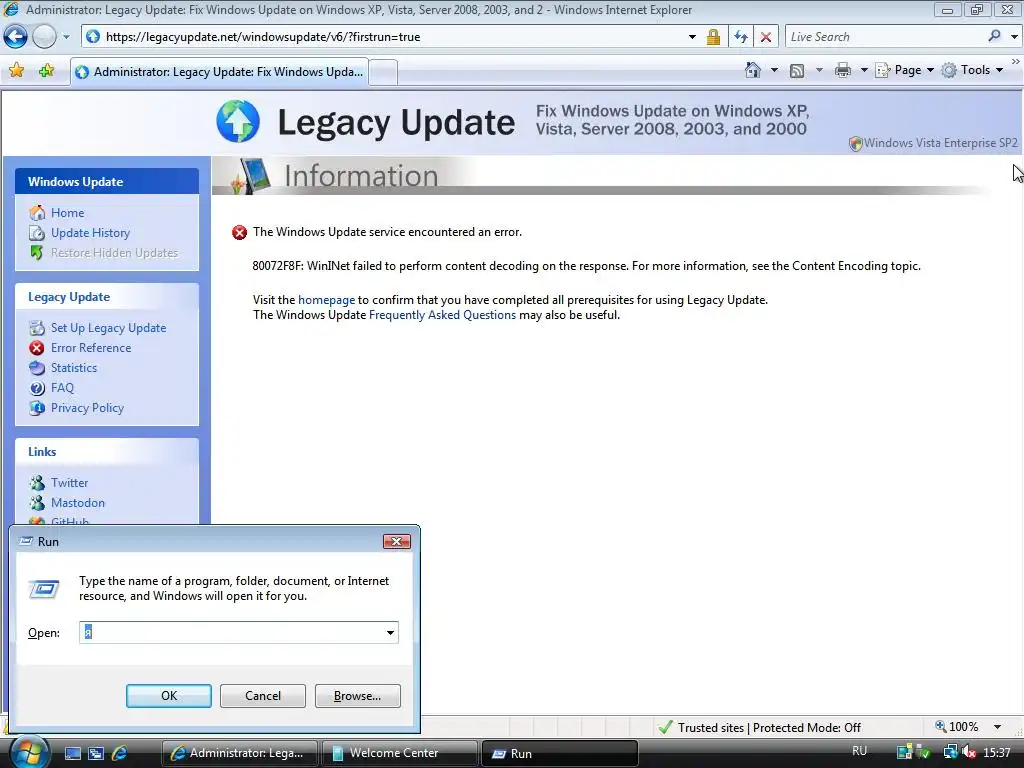This screenshot has width=1024, height=768.
Task: Click Restore Hidden Updates link
Action: (114, 253)
